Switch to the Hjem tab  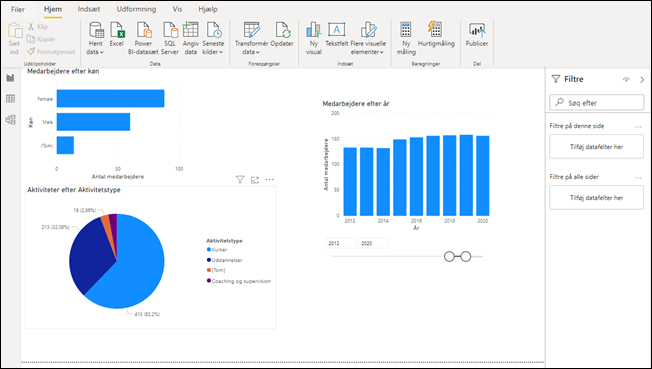coord(53,9)
